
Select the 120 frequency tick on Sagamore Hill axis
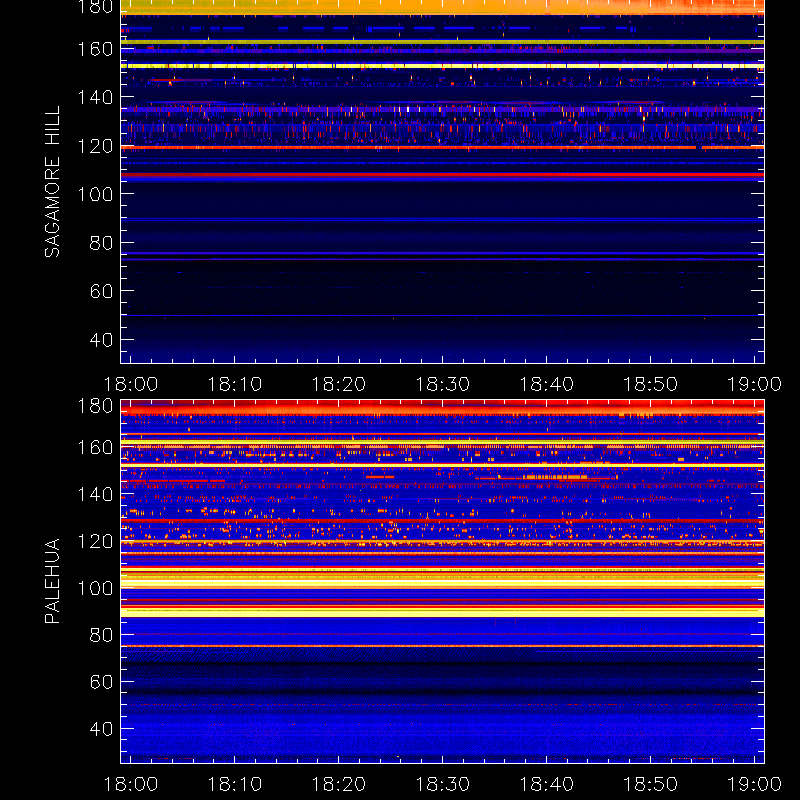coord(95,146)
